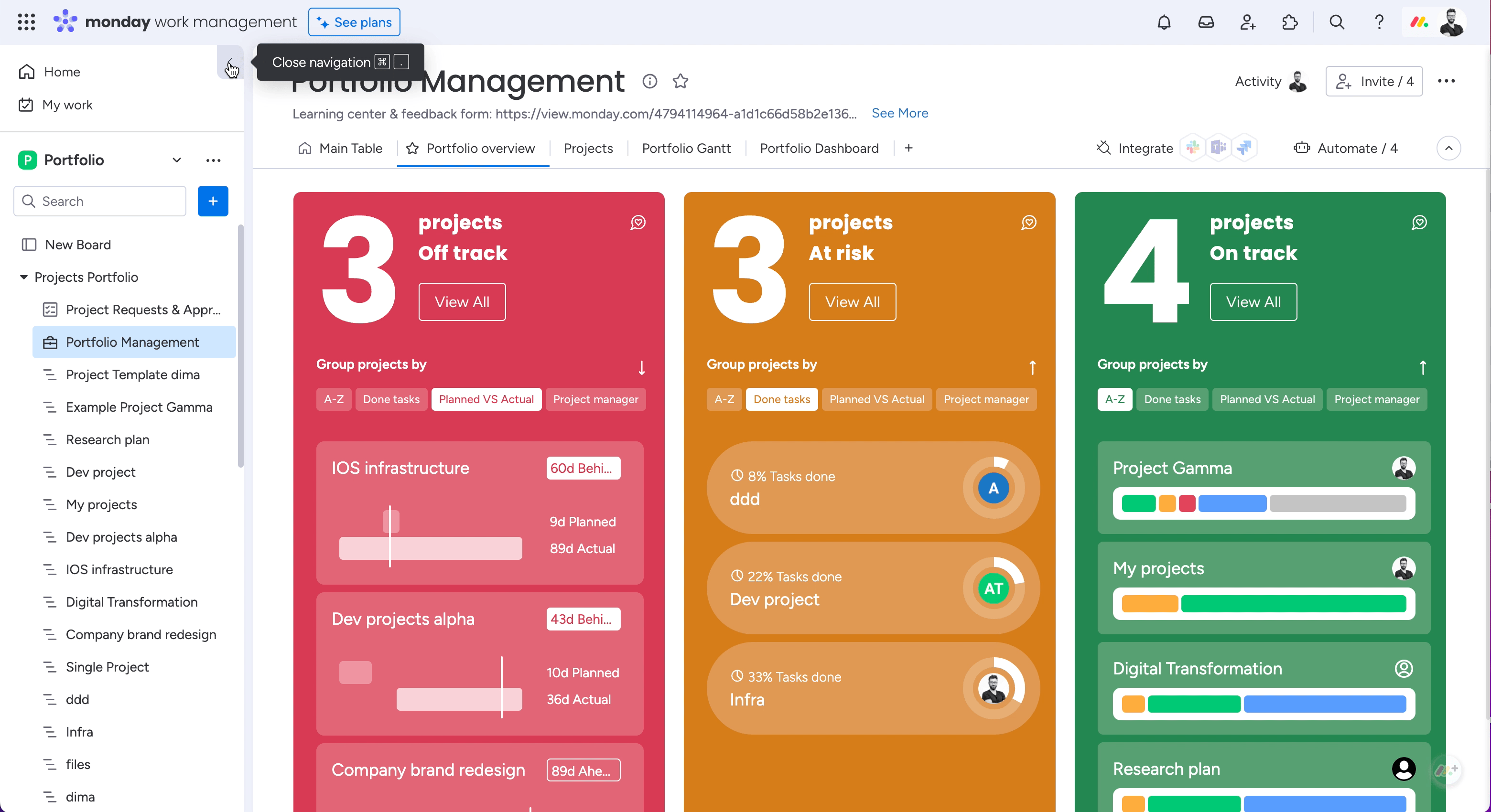1491x812 pixels.
Task: Click Project Gamma status progress bar
Action: 1264,503
